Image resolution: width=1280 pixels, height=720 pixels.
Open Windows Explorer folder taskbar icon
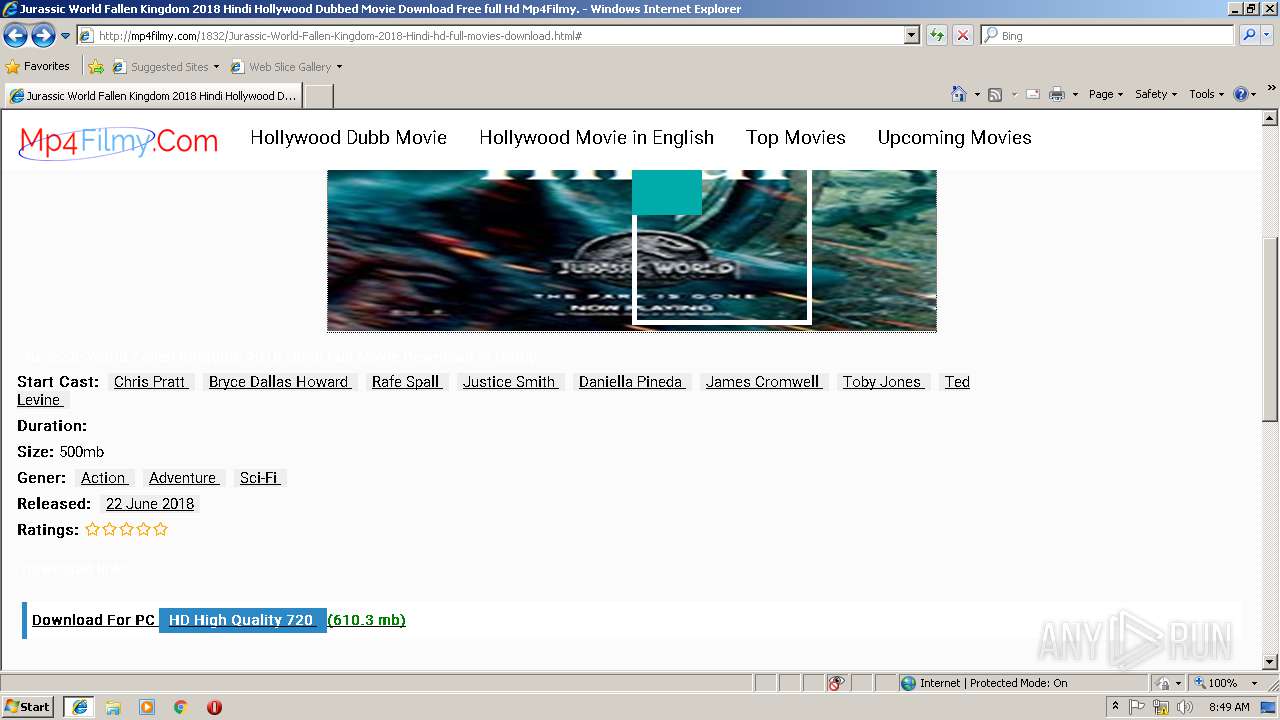point(113,707)
